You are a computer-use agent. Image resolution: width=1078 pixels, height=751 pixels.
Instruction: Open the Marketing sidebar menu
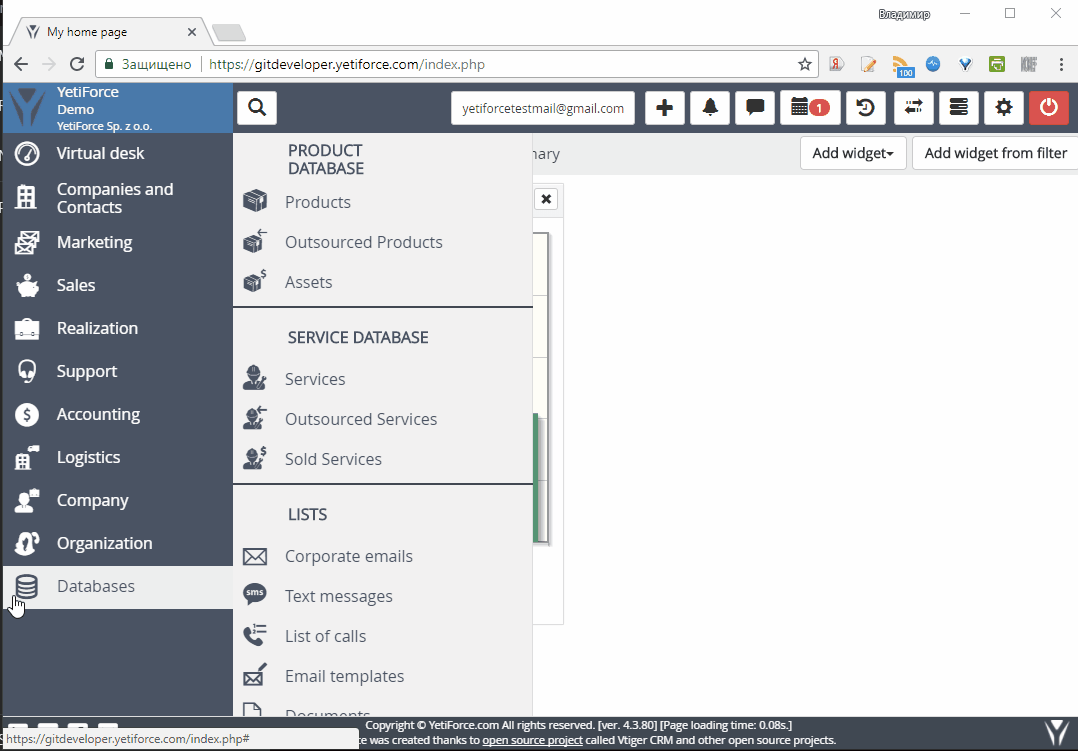pos(118,242)
